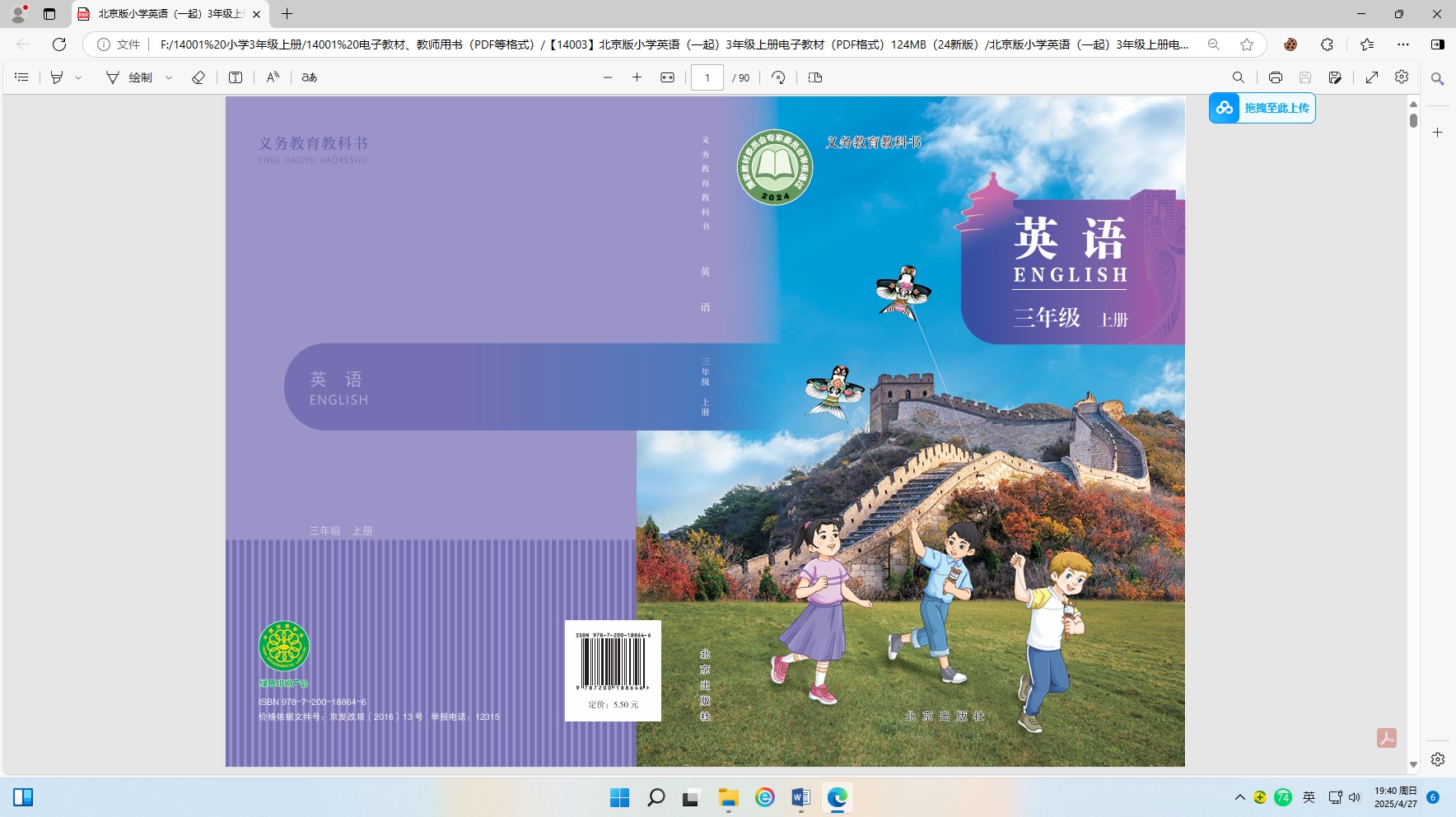This screenshot has height=817, width=1456.
Task: Toggle fit to width view
Action: click(x=667, y=77)
